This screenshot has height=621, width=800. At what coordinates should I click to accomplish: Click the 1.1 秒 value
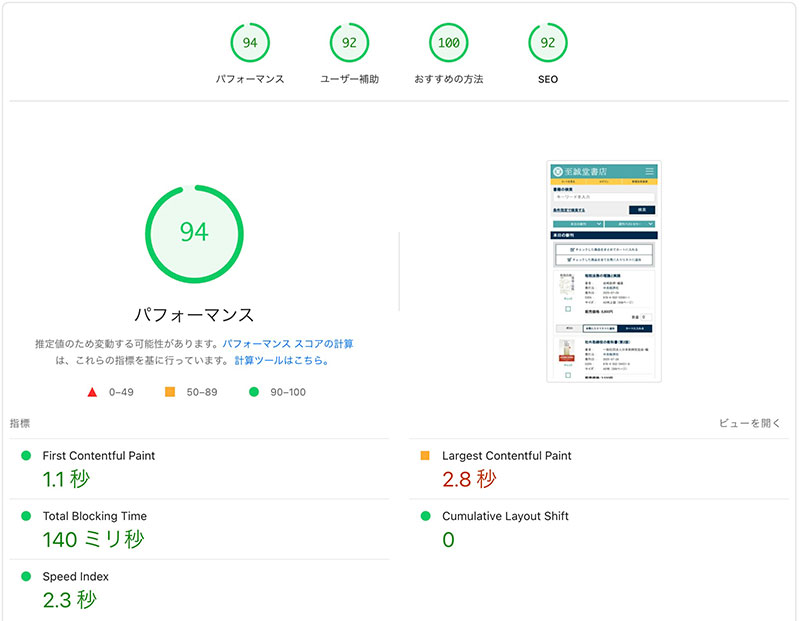pyautogui.click(x=66, y=479)
